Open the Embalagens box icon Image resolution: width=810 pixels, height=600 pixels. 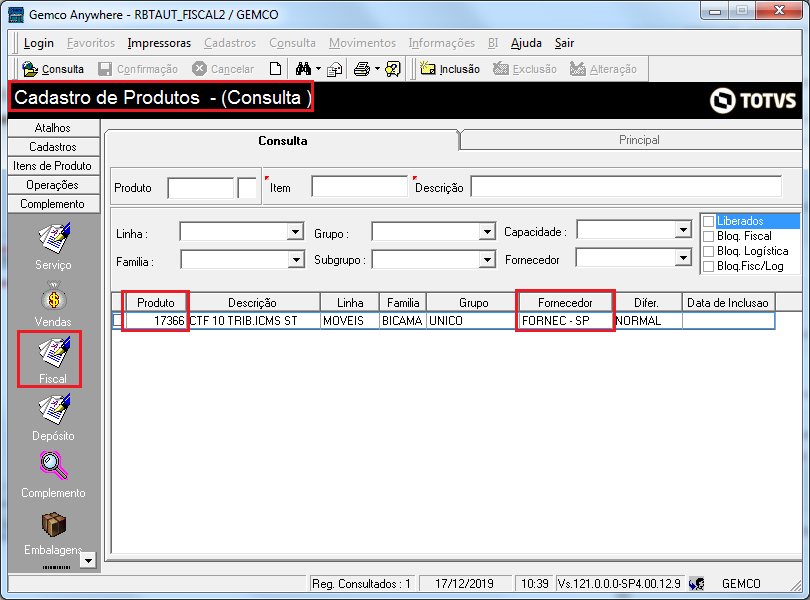click(53, 533)
